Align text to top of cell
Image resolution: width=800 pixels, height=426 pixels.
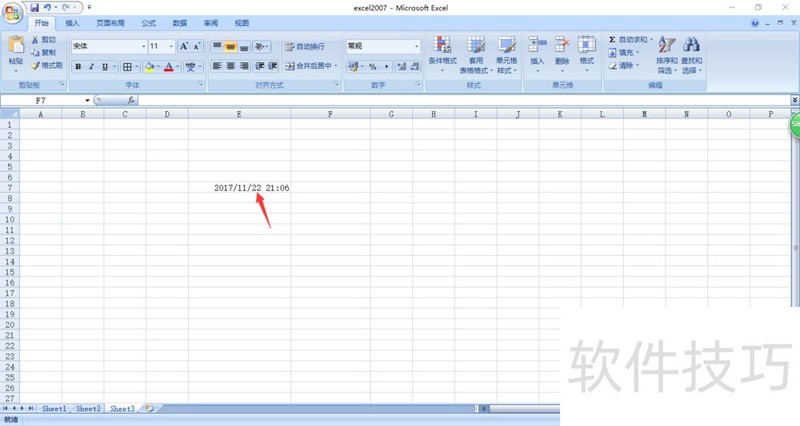(217, 46)
